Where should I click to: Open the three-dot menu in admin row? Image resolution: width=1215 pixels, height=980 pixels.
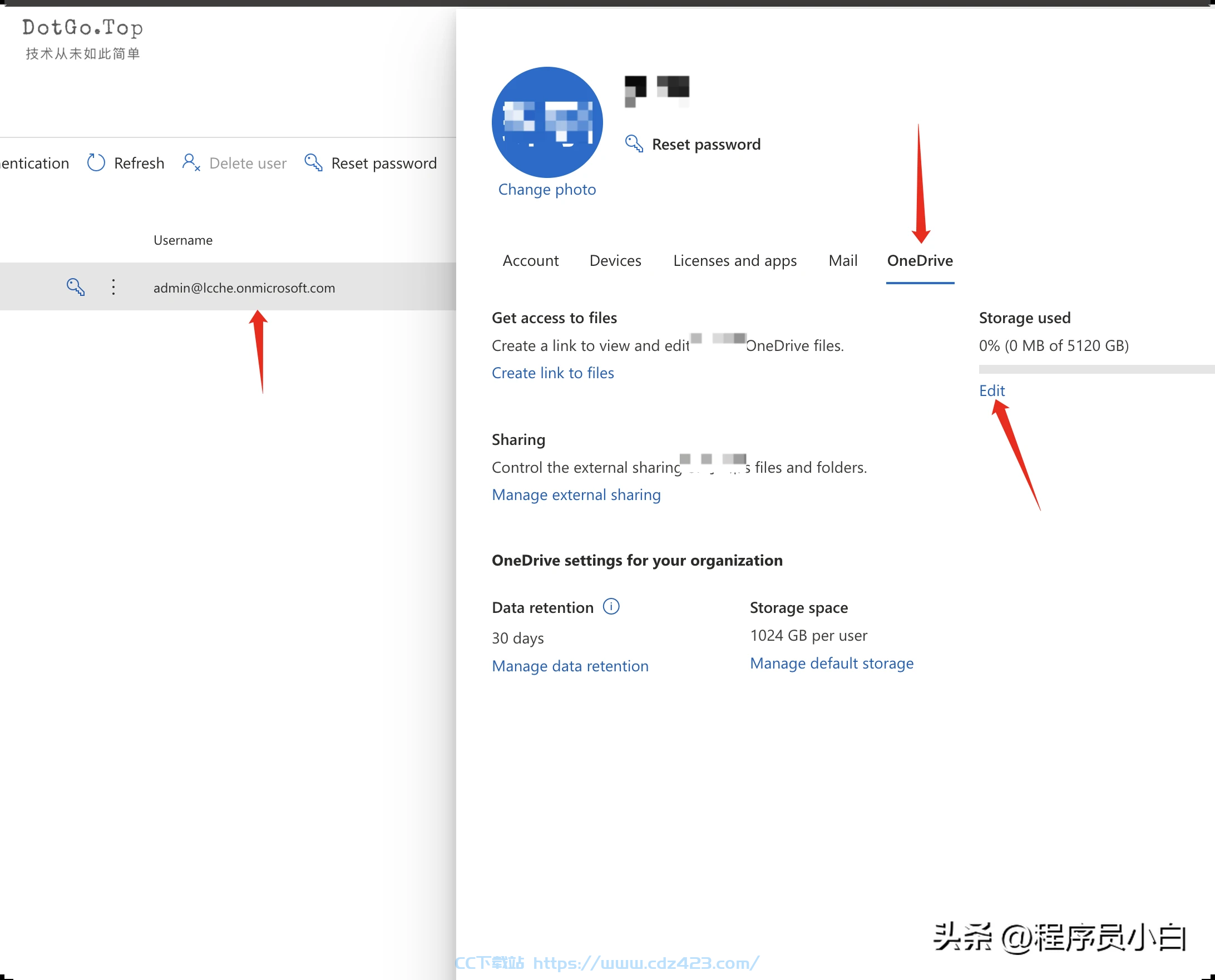tap(113, 287)
